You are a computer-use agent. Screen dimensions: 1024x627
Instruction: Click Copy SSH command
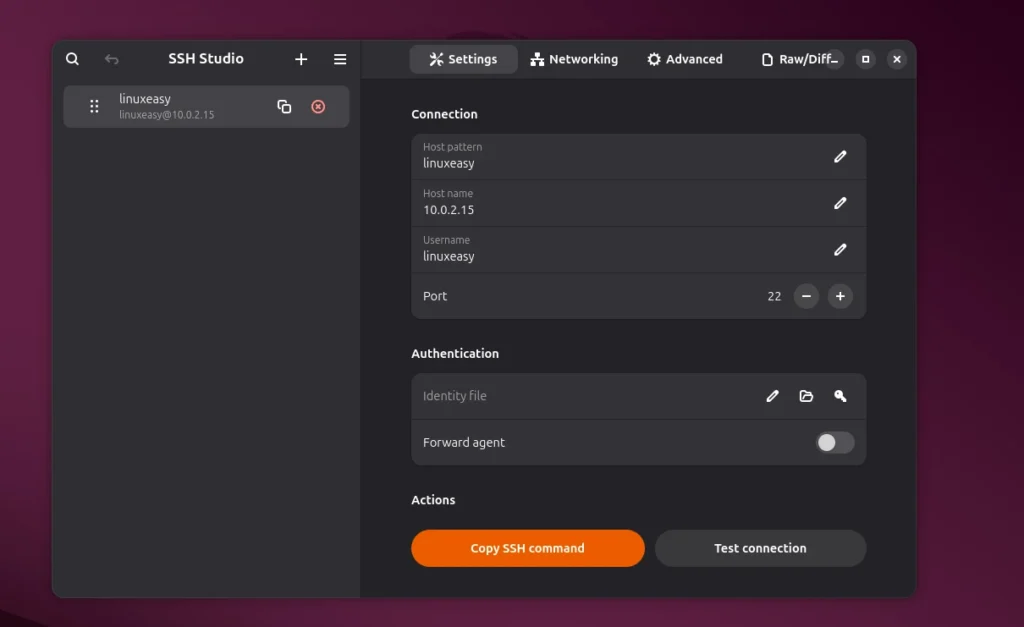527,548
